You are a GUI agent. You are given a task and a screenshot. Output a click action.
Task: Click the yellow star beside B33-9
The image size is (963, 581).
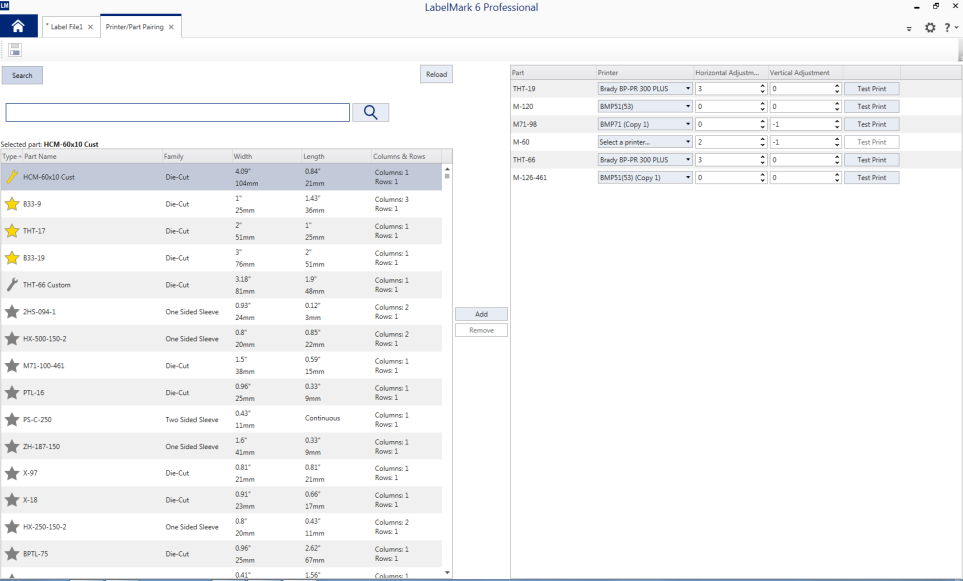click(x=12, y=204)
